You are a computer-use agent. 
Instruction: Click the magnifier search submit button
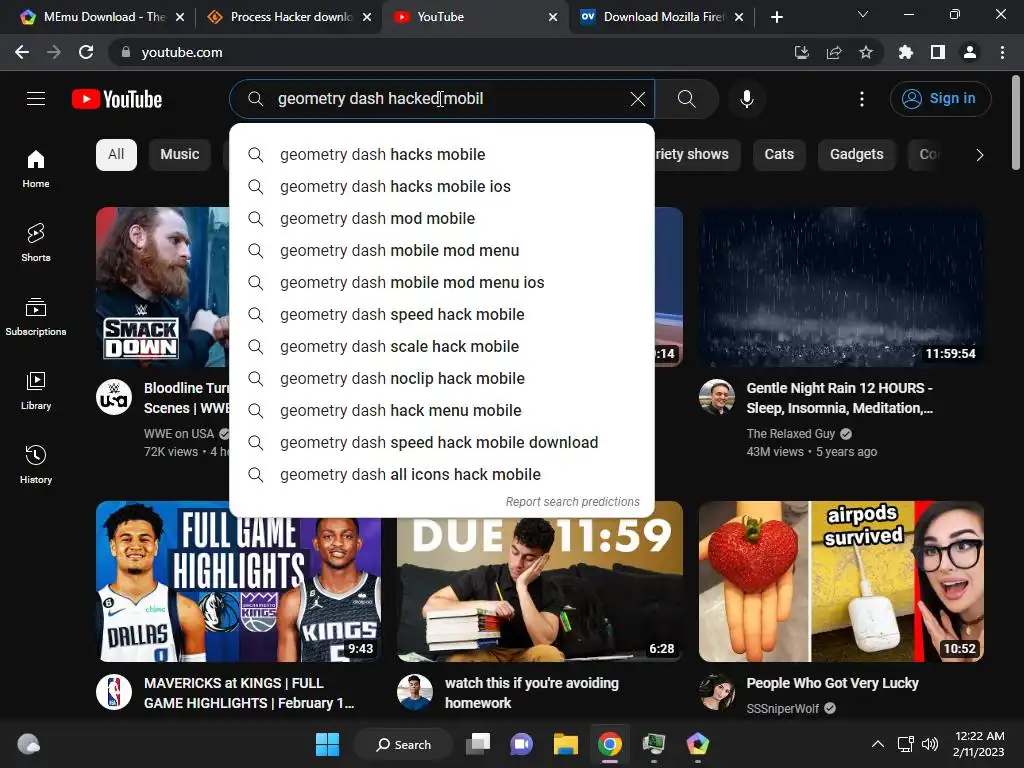tap(686, 99)
